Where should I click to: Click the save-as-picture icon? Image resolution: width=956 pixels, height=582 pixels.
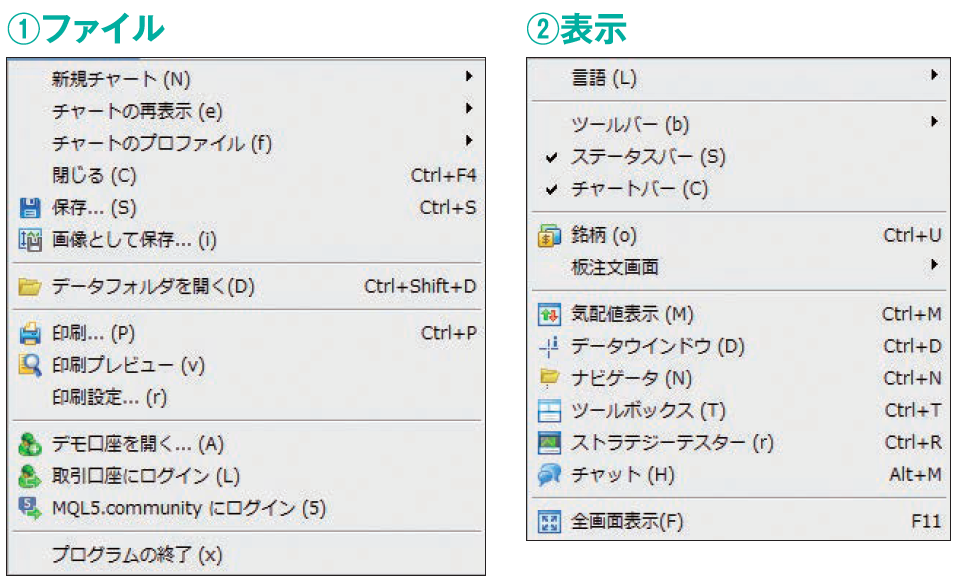click(29, 240)
